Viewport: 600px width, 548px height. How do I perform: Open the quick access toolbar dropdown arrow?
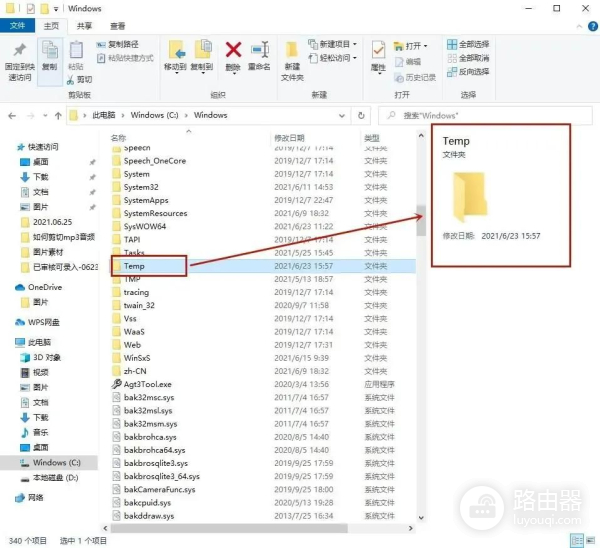coord(56,9)
